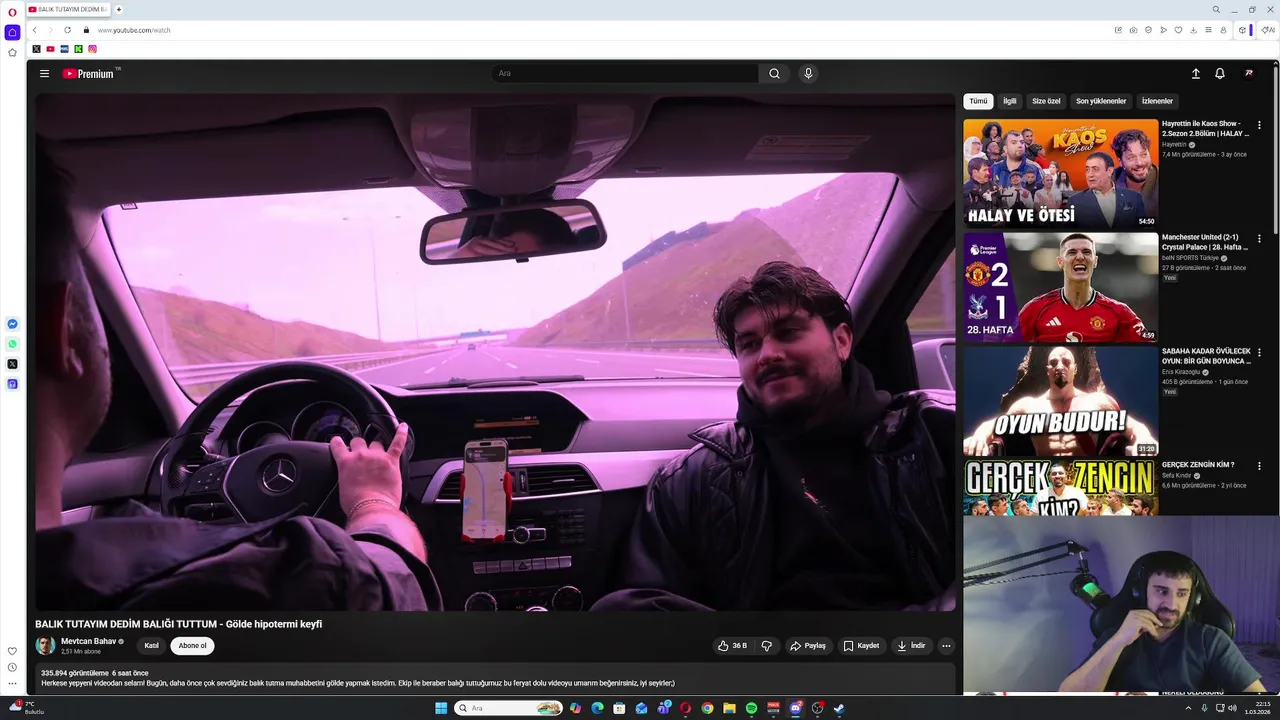Expand the video description box

[495, 679]
